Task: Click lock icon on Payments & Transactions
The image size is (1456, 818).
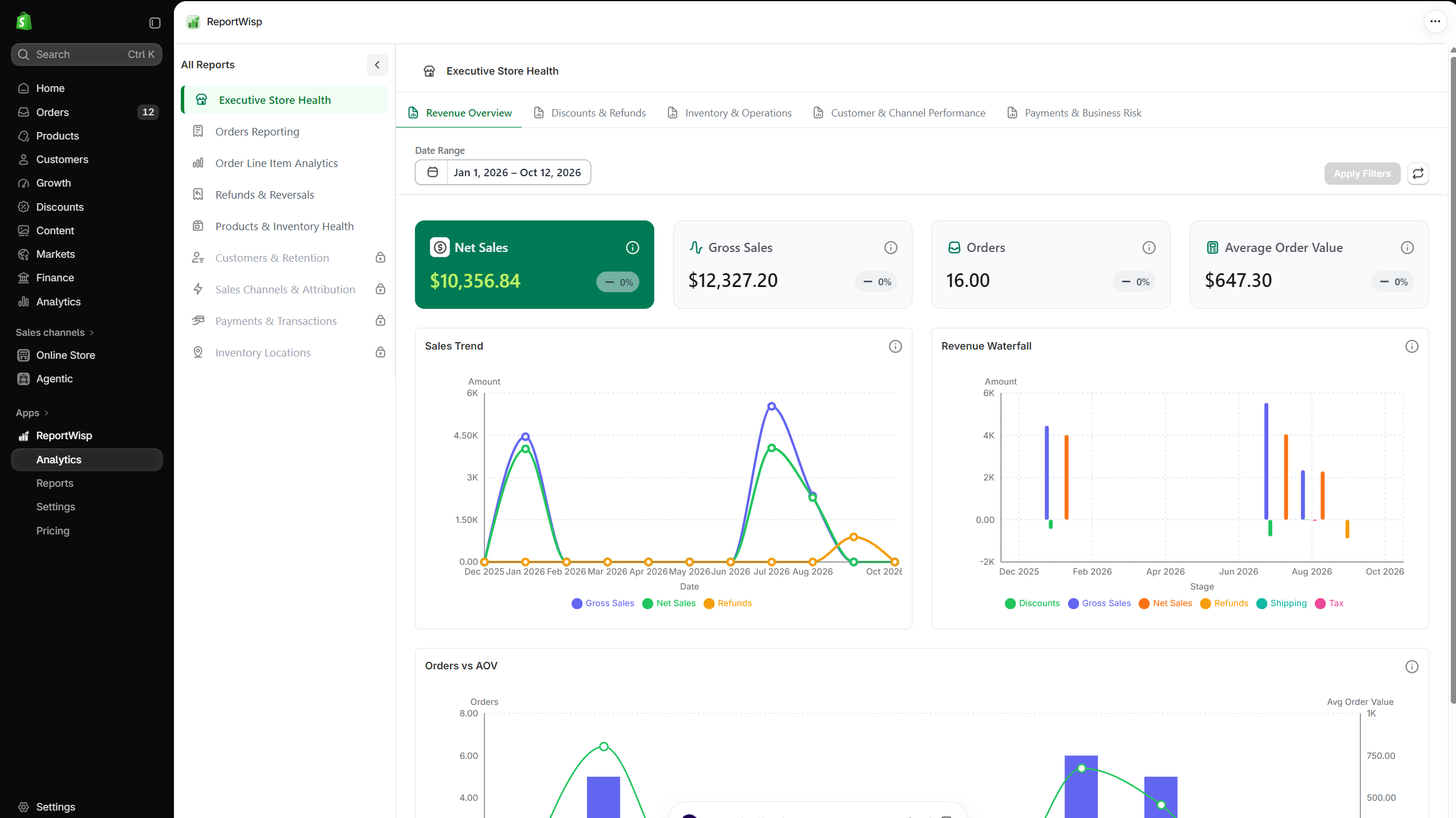Action: 380,321
